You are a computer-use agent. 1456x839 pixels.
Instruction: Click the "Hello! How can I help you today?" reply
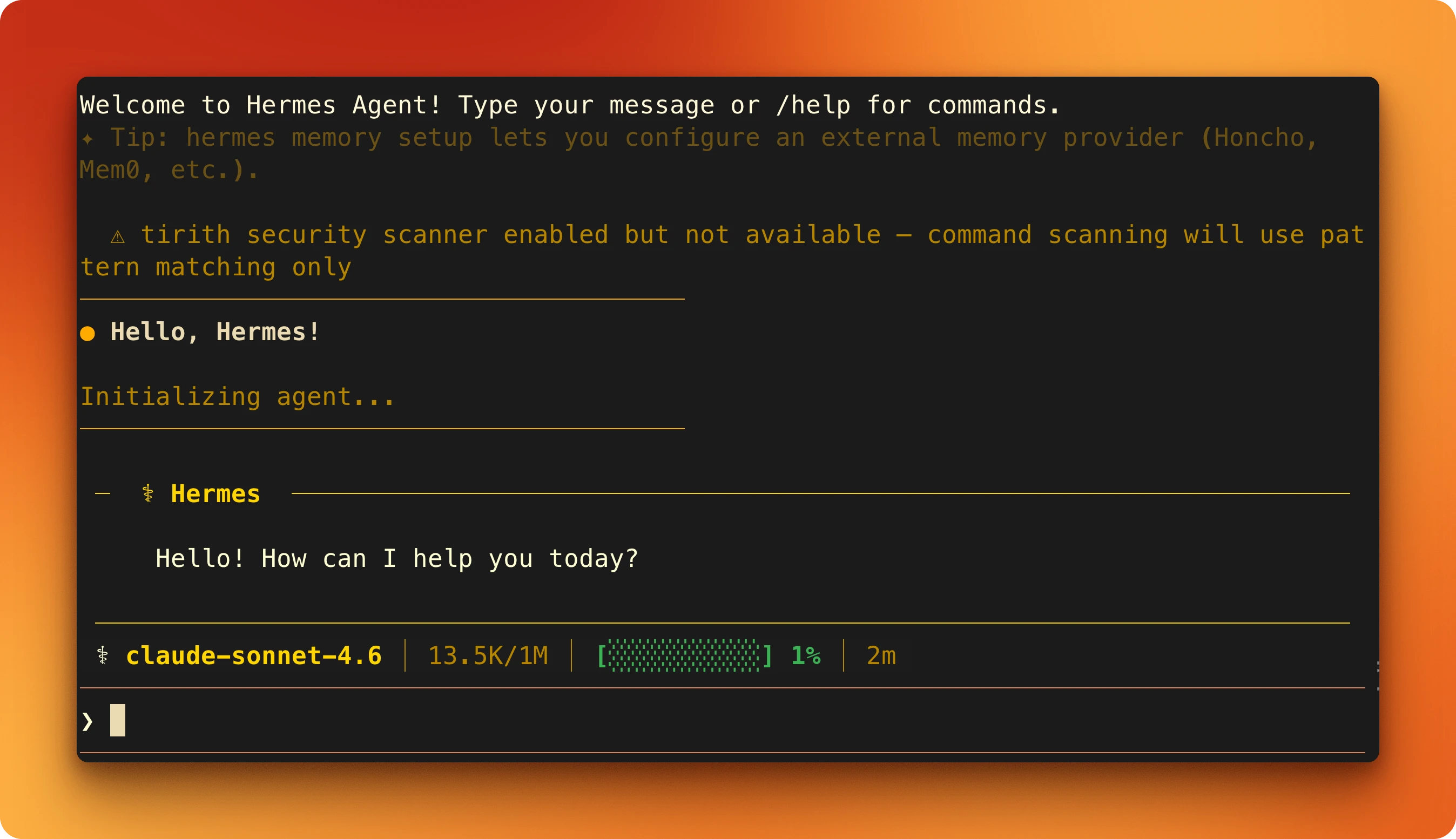pyautogui.click(x=396, y=558)
